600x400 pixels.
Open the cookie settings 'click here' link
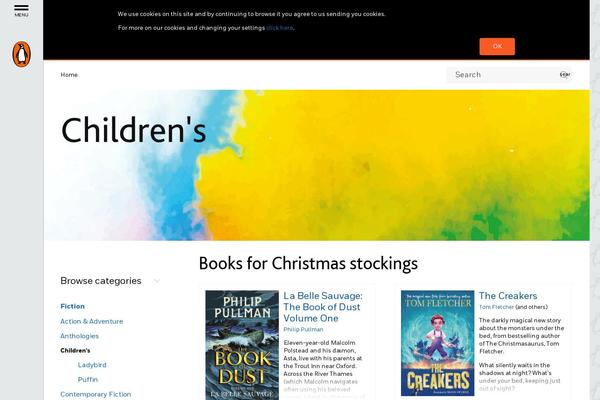click(280, 28)
